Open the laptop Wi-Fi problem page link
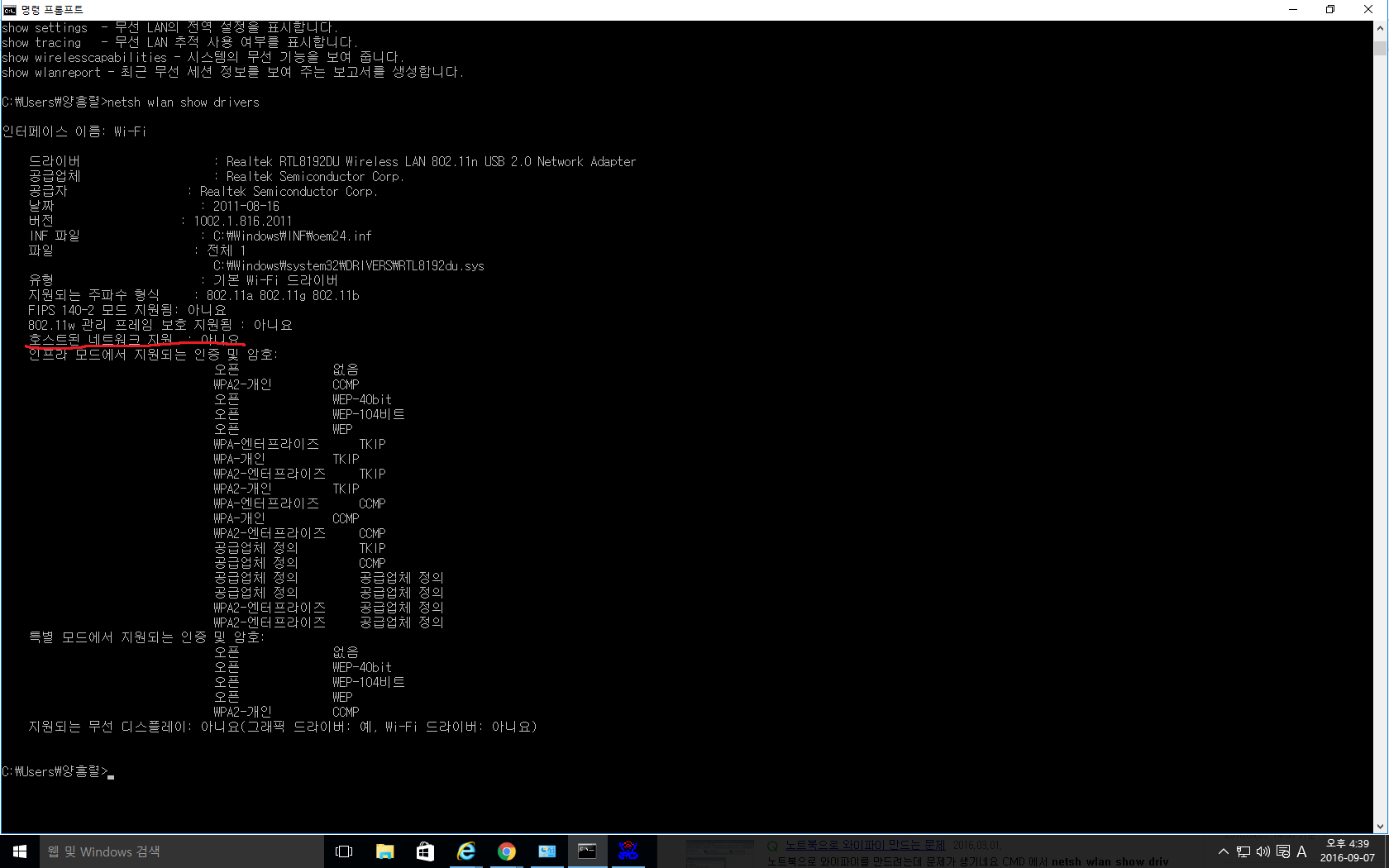 pyautogui.click(x=865, y=845)
